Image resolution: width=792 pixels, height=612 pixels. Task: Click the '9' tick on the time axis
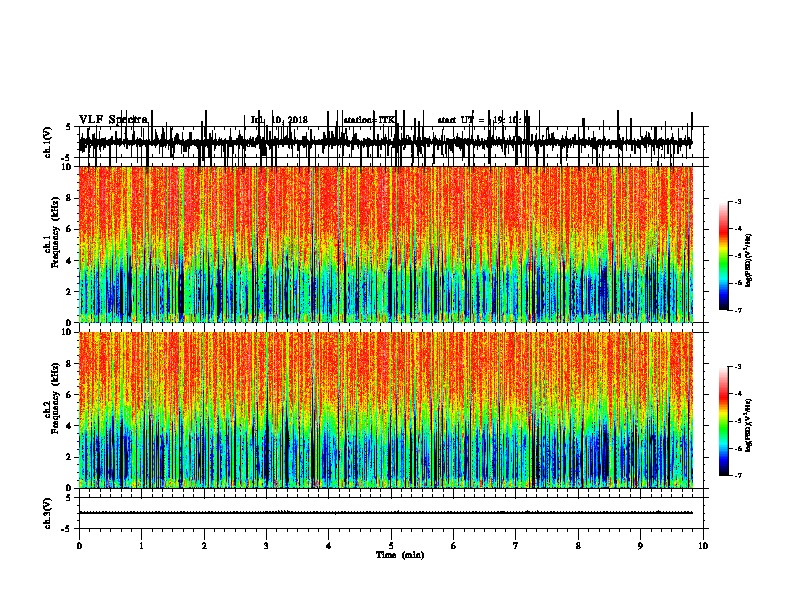tap(640, 546)
